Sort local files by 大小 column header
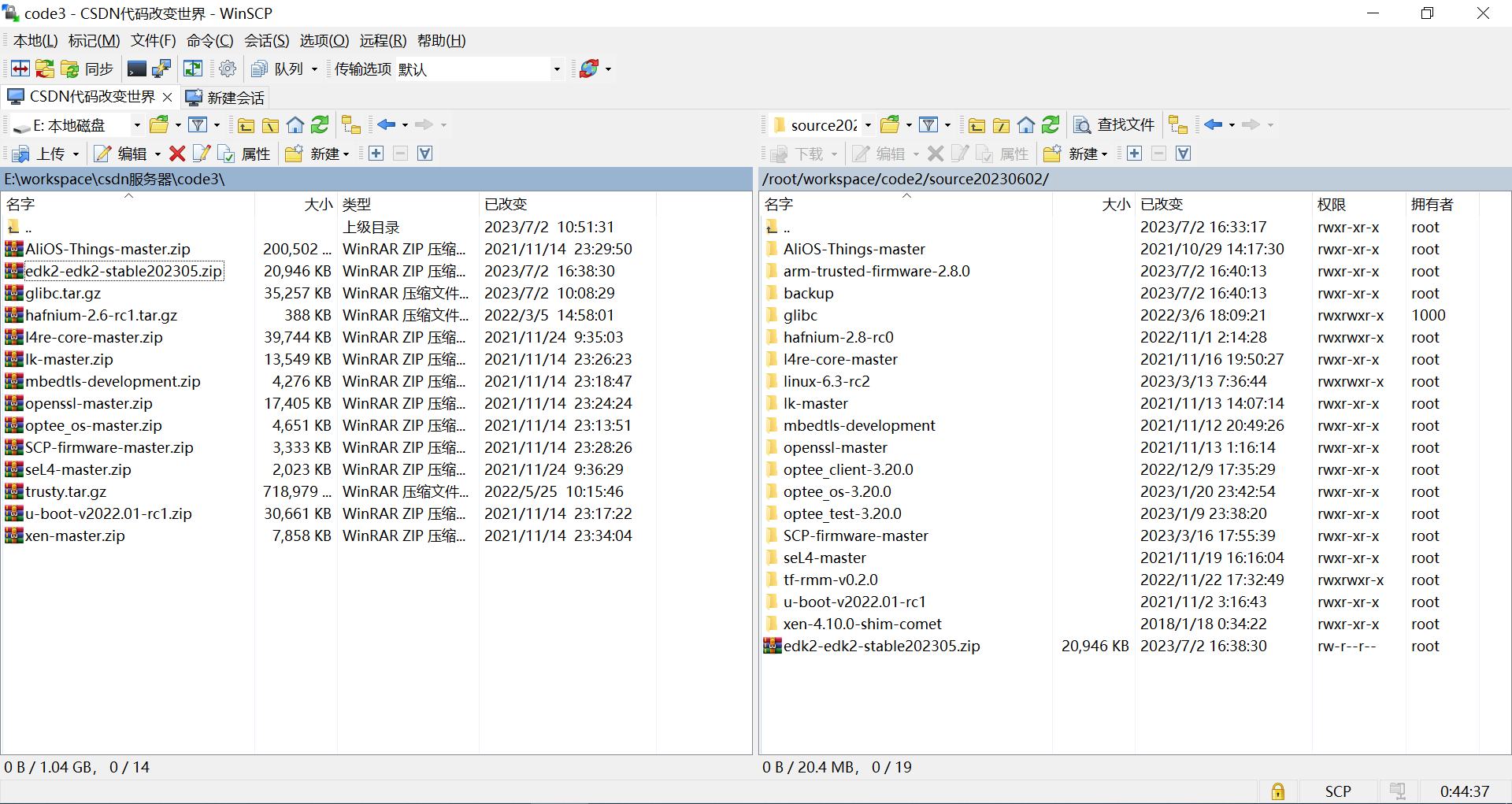 coord(296,205)
